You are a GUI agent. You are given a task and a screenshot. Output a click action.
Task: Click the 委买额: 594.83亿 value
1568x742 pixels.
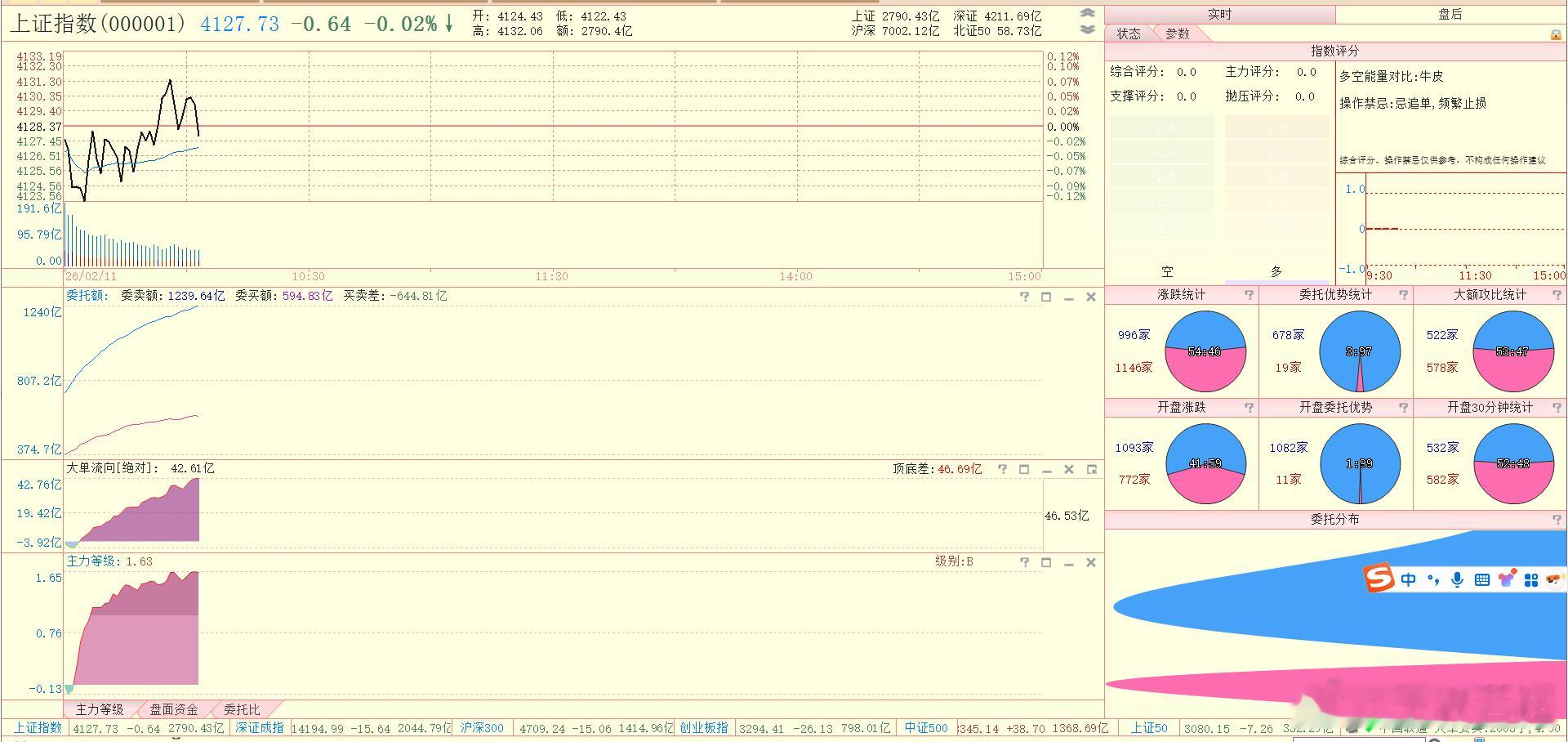(283, 296)
